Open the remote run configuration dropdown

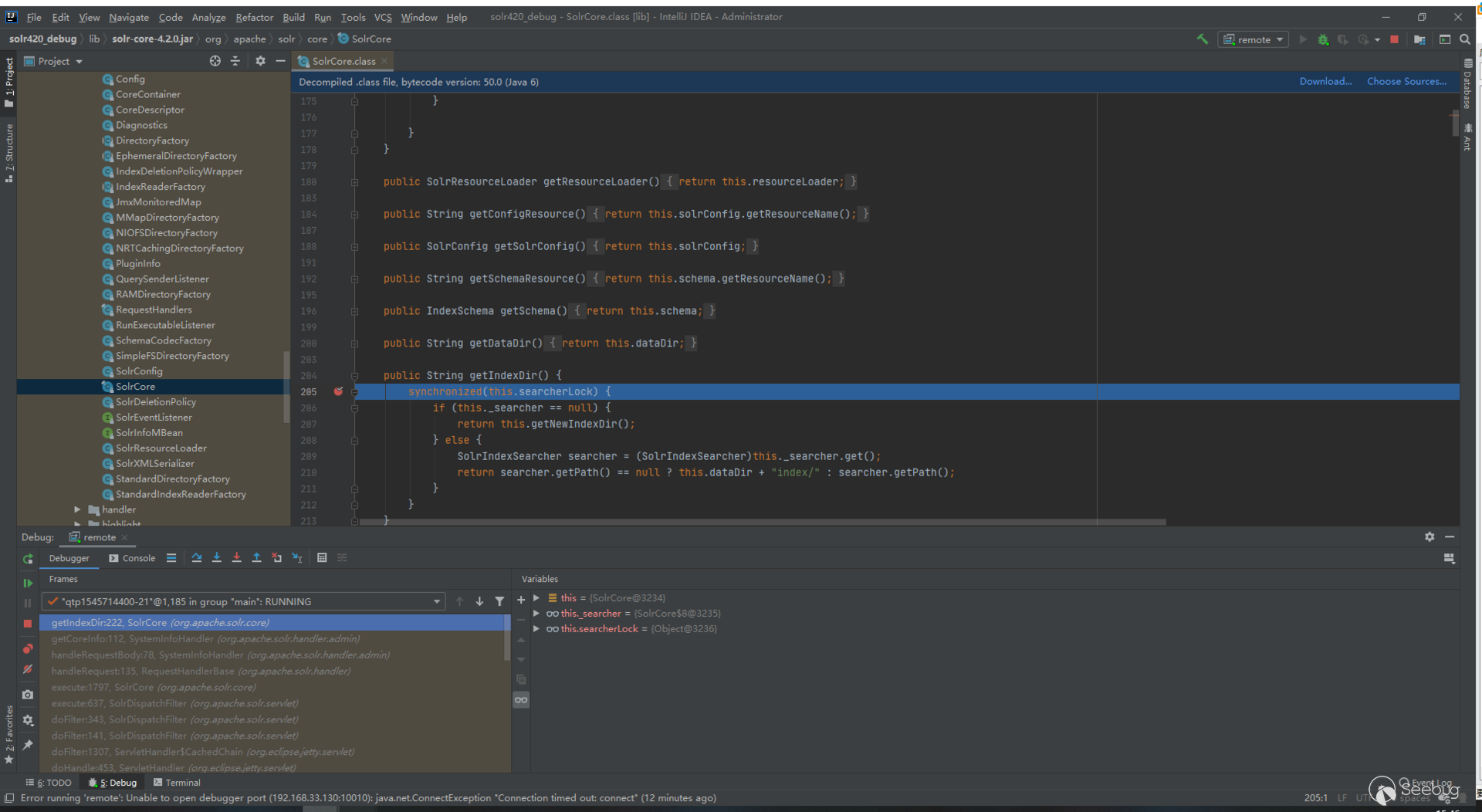tap(1254, 39)
